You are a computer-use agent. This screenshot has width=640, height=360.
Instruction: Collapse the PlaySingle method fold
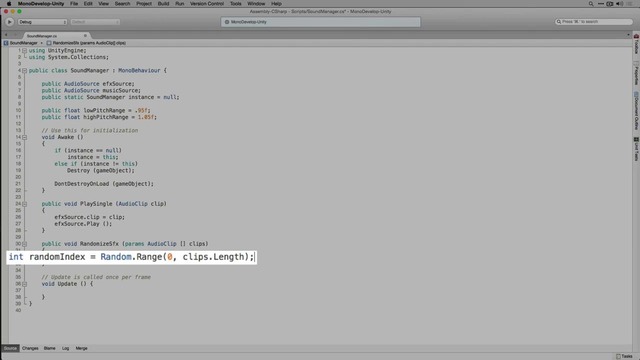pos(24,204)
